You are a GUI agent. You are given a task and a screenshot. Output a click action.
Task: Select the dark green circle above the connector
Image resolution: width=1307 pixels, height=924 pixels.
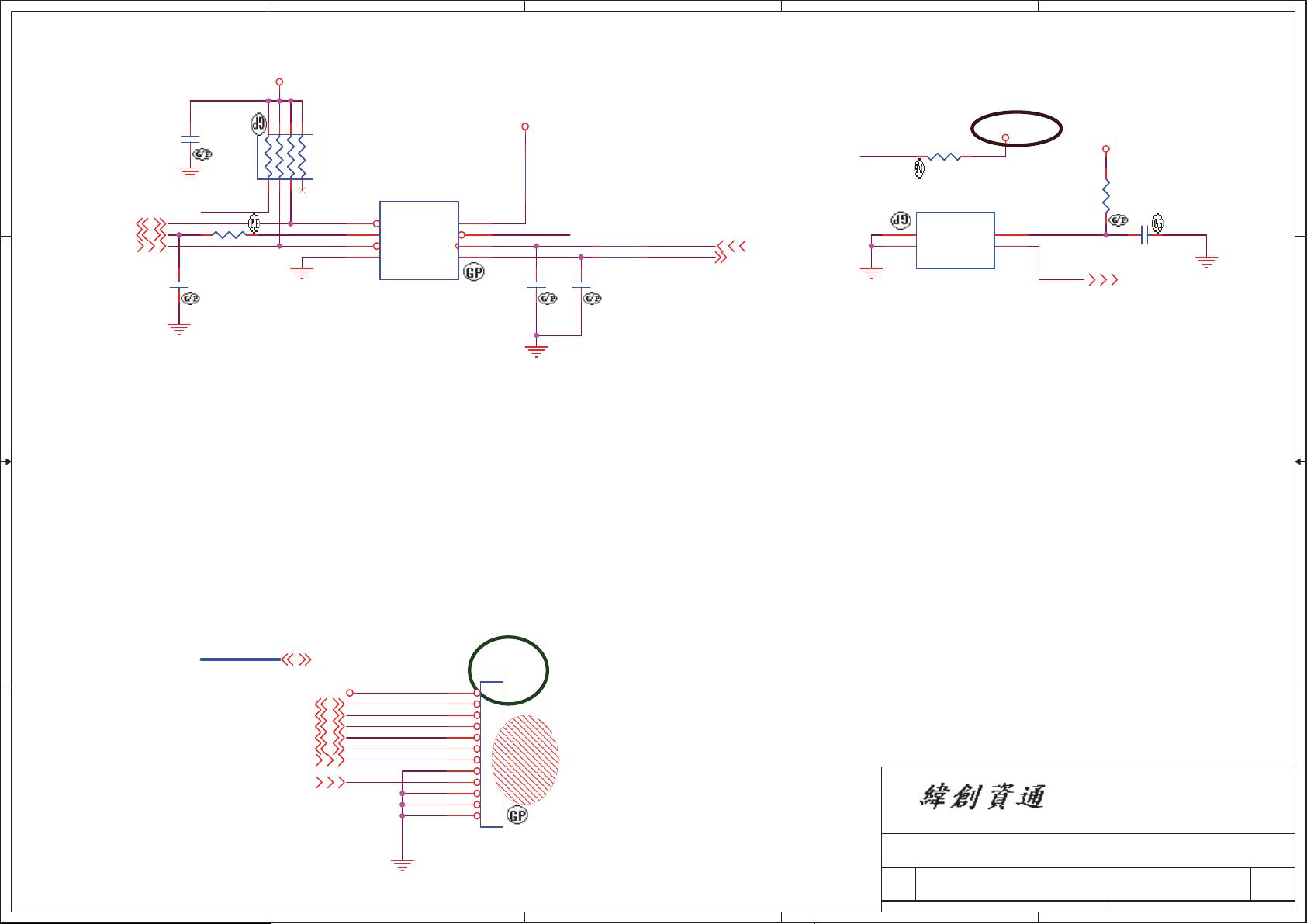pyautogui.click(x=509, y=670)
